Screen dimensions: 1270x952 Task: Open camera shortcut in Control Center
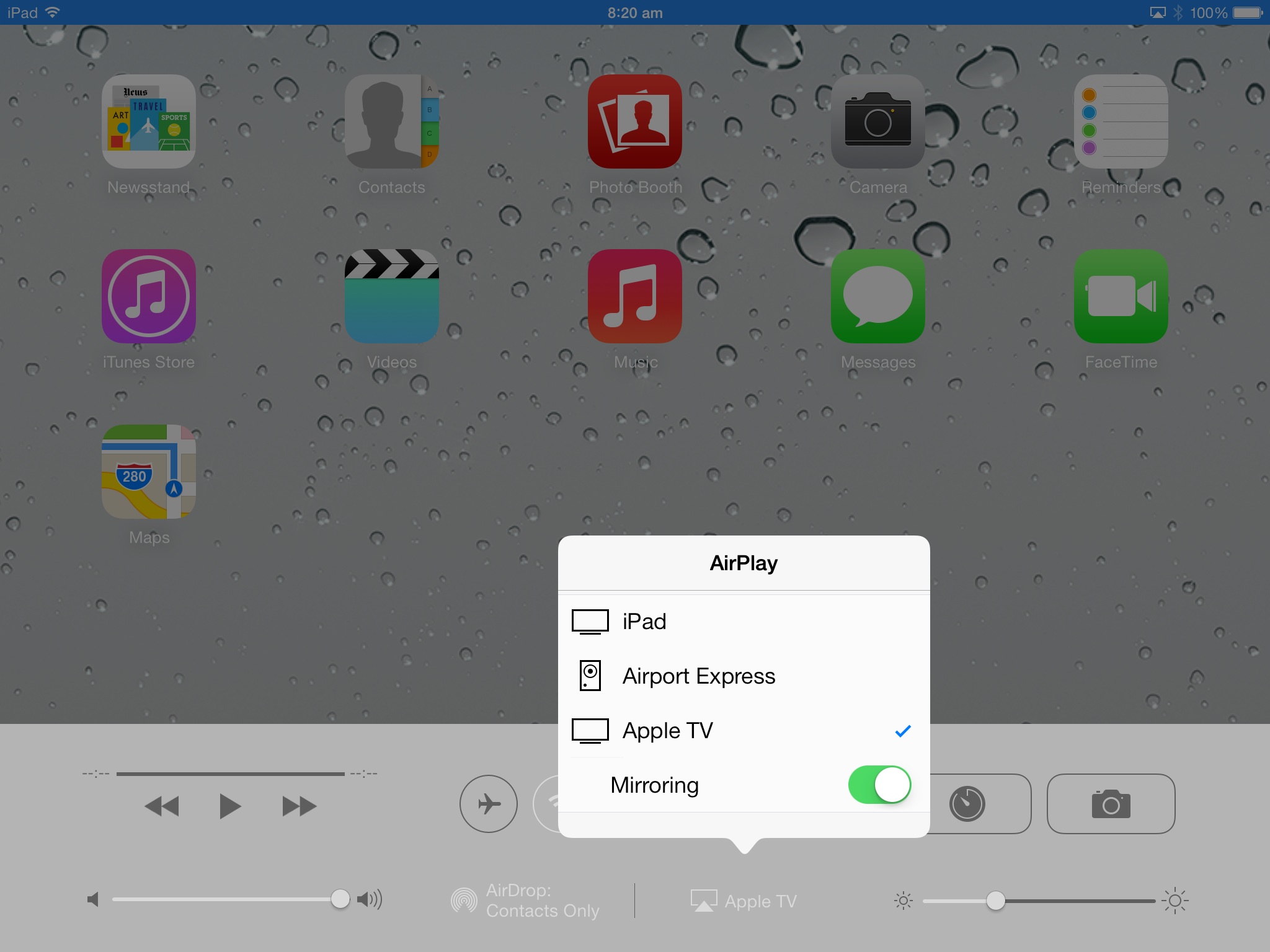coord(1111,804)
